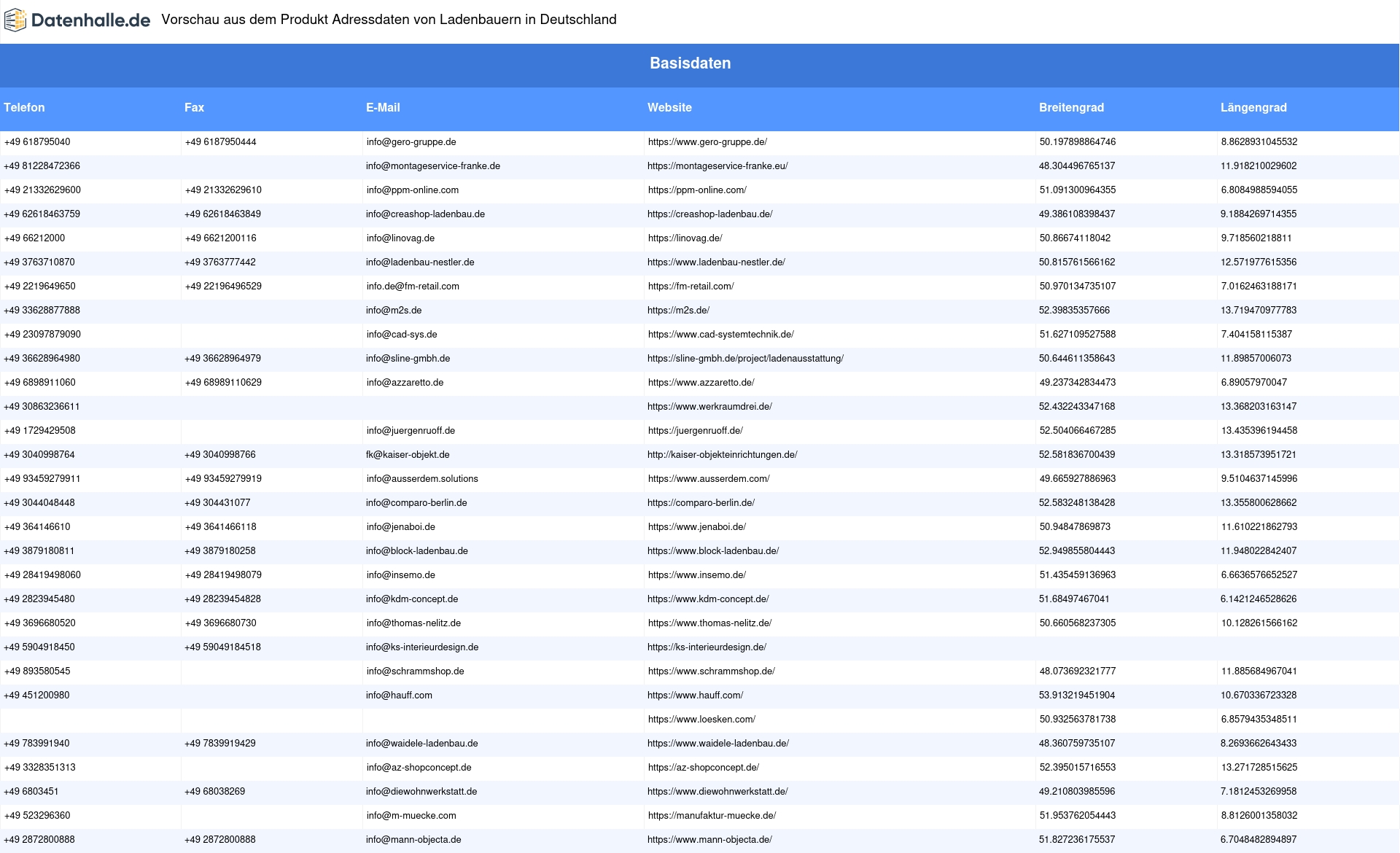The image size is (1400, 853).
Task: Select phone number +49 81228472366
Action: click(42, 166)
